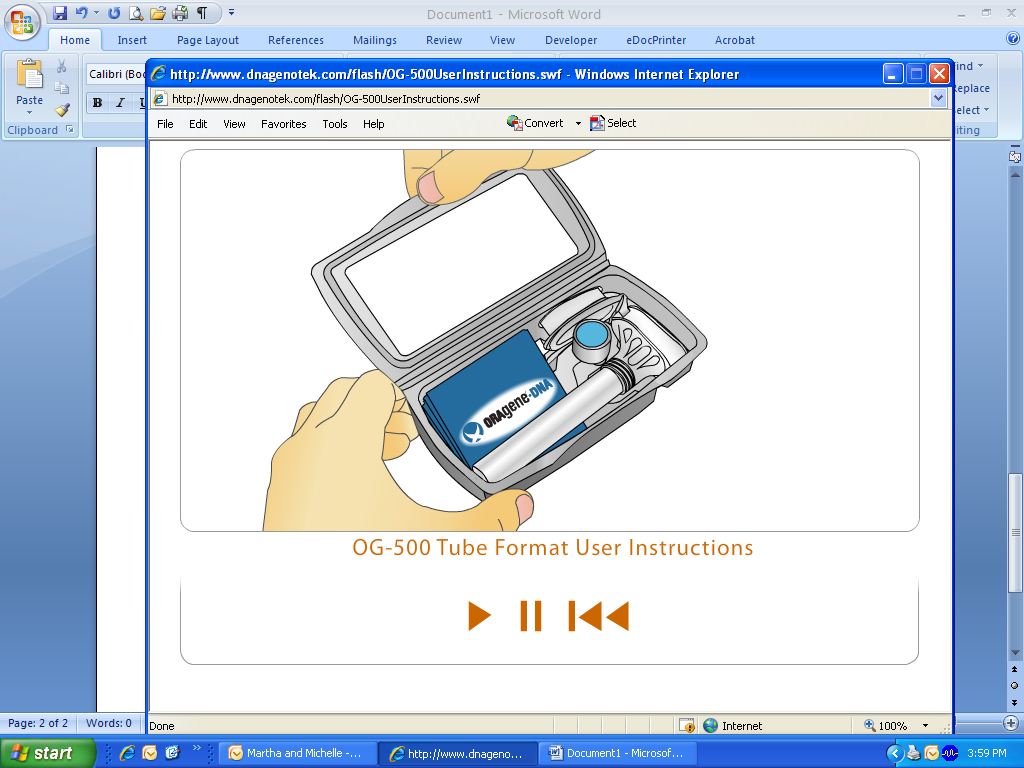1024x768 pixels.
Task: Open the eDocPrinter tab
Action: click(656, 40)
